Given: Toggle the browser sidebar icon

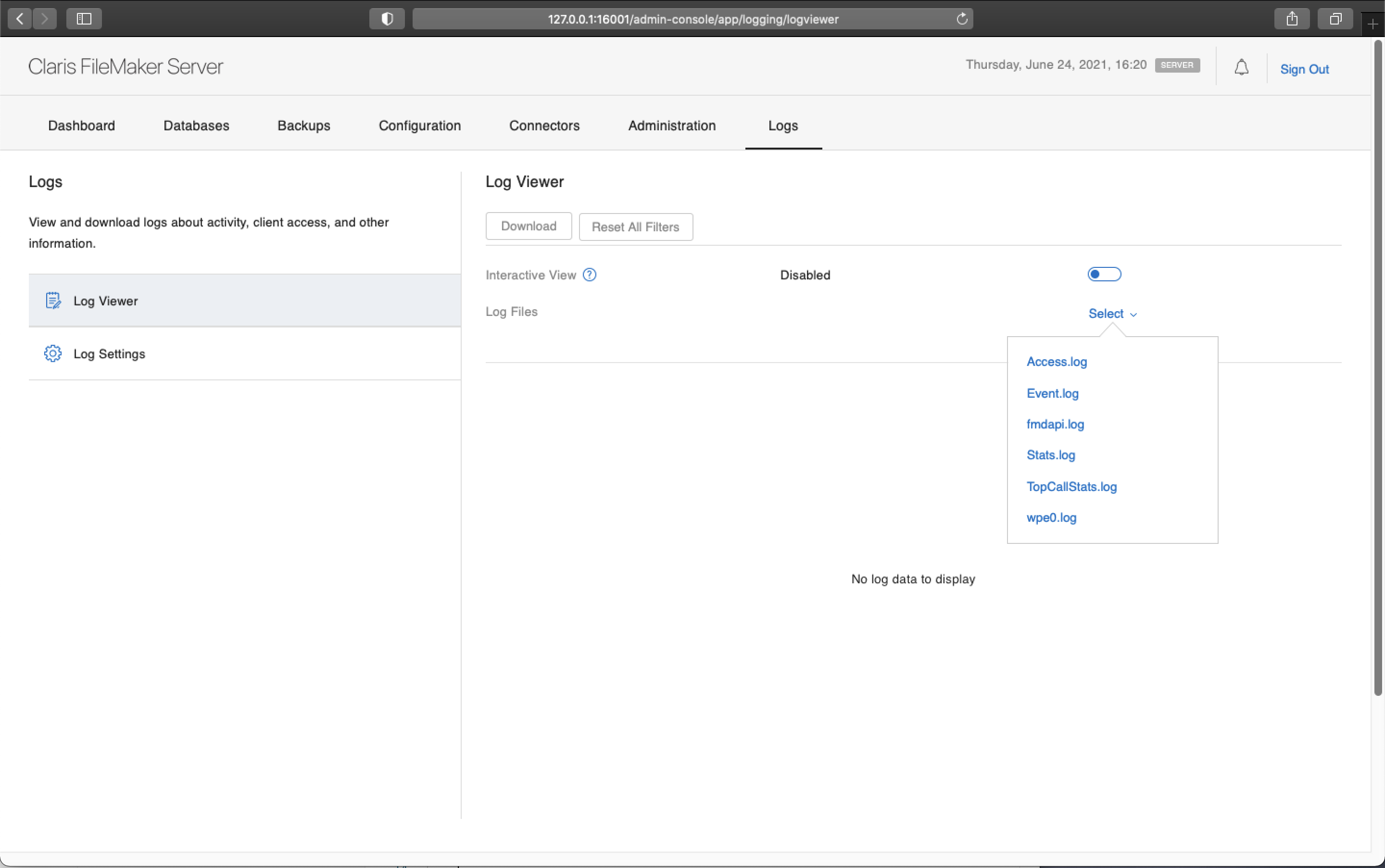Looking at the screenshot, I should click(83, 18).
